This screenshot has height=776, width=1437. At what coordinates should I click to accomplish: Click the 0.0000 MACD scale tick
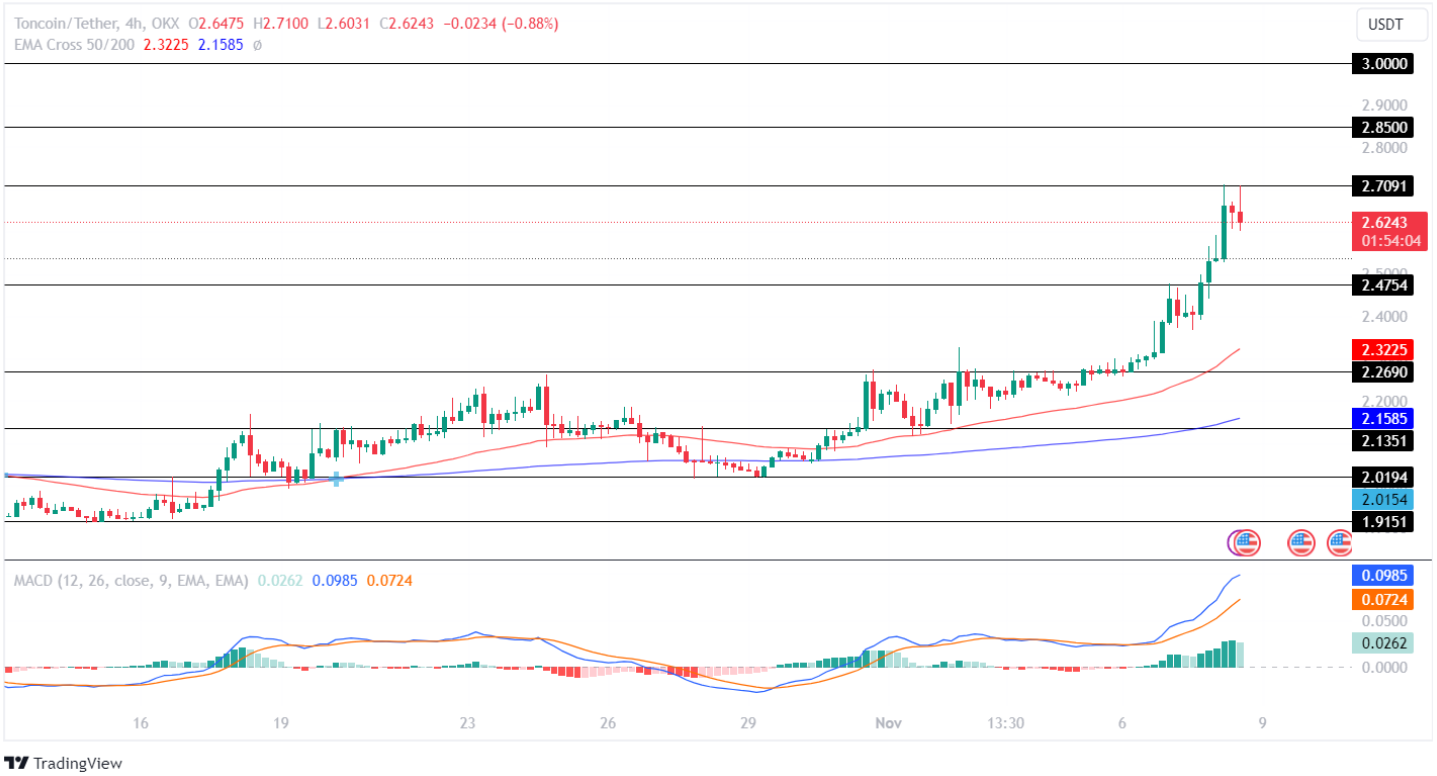point(1384,666)
